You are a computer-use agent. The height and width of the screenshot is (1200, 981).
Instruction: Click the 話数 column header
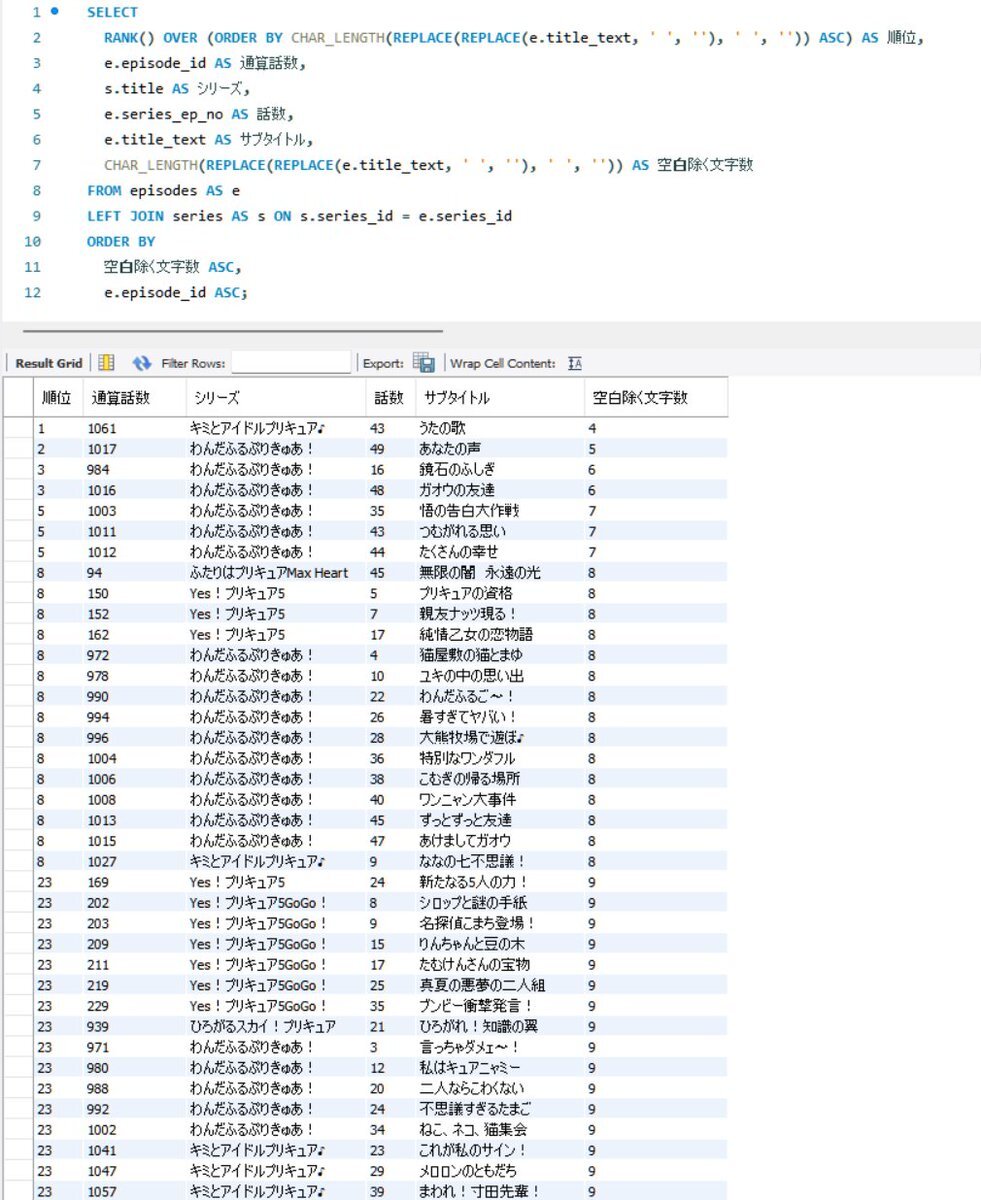point(389,397)
